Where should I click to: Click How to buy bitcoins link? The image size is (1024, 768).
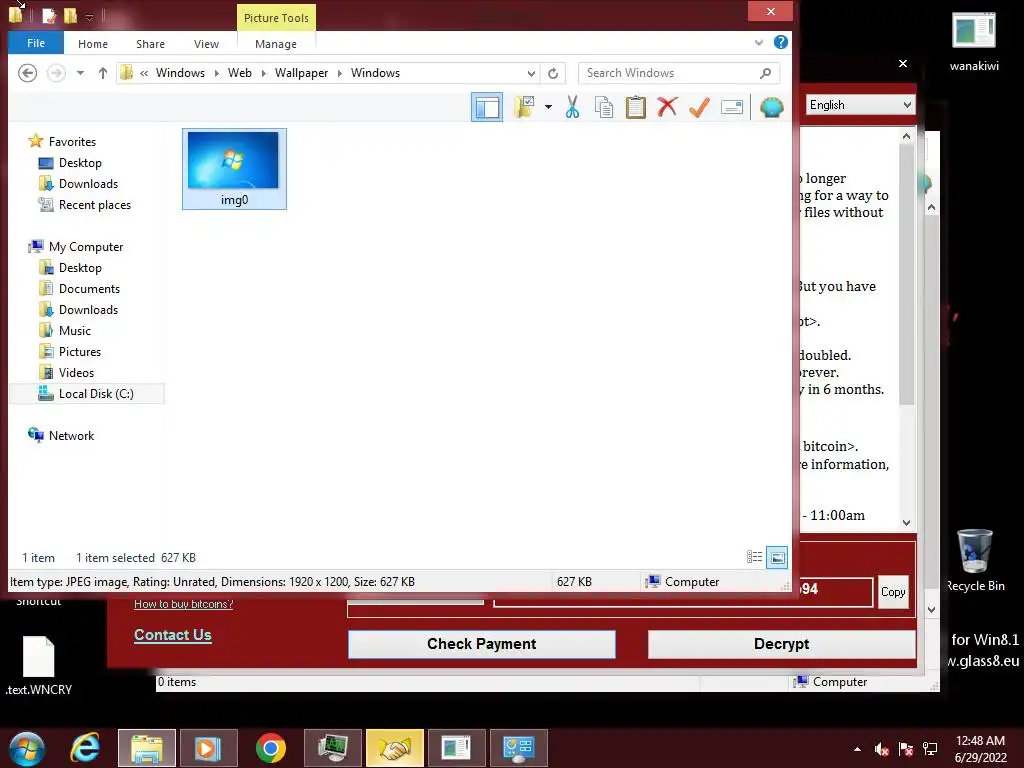pyautogui.click(x=184, y=604)
